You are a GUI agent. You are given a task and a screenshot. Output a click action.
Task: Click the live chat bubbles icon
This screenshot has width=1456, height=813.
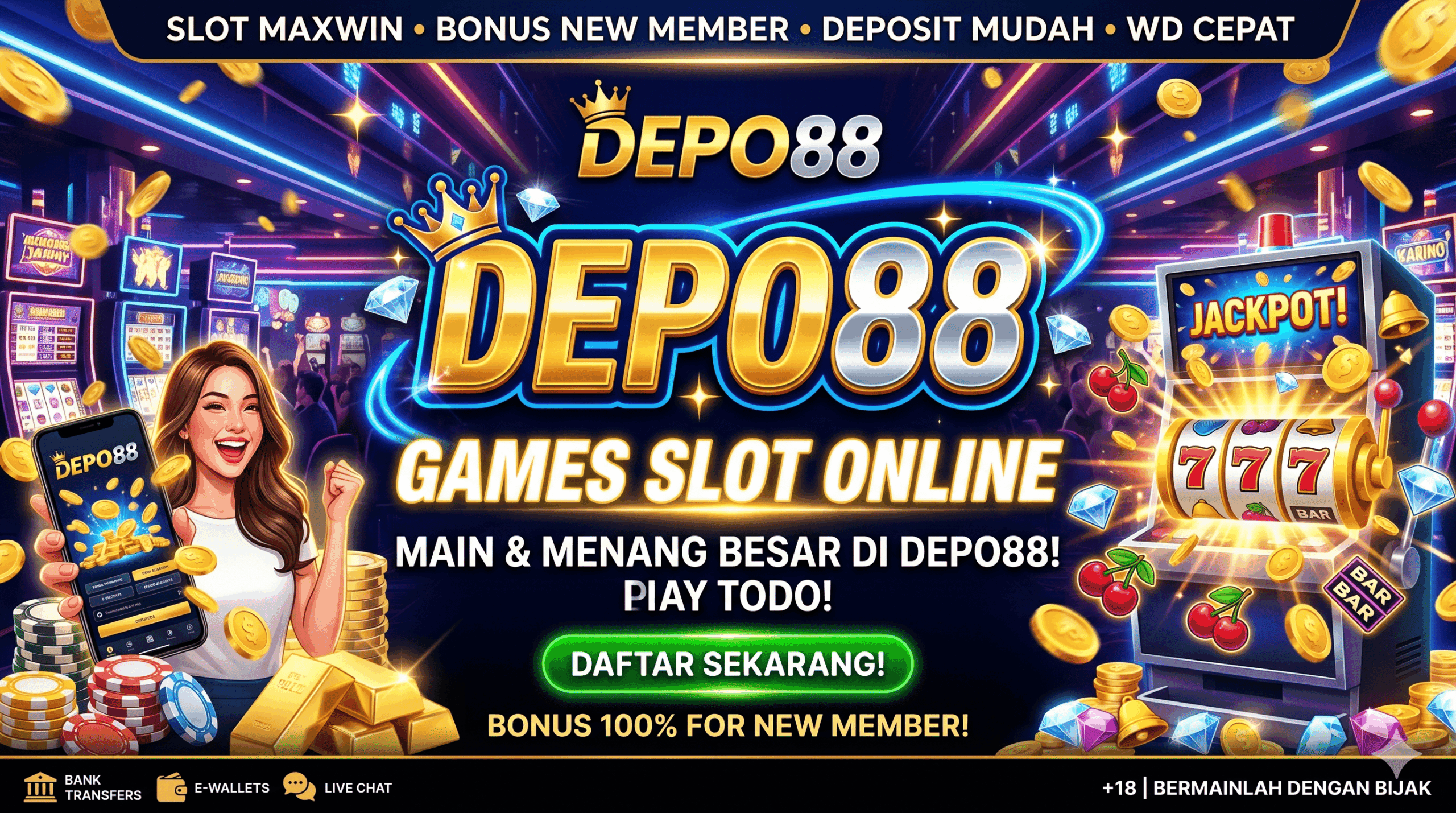click(299, 787)
